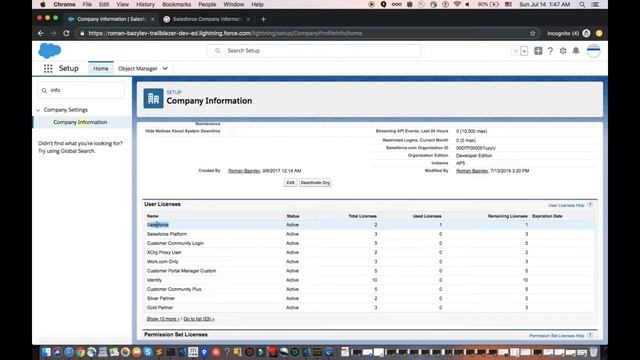Open the Salesforce App Launcher grid
The width and height of the screenshot is (640, 360).
point(48,69)
